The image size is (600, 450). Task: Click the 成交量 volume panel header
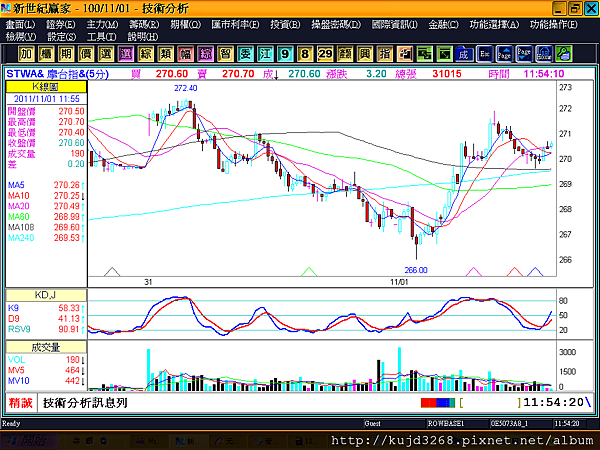pos(46,347)
